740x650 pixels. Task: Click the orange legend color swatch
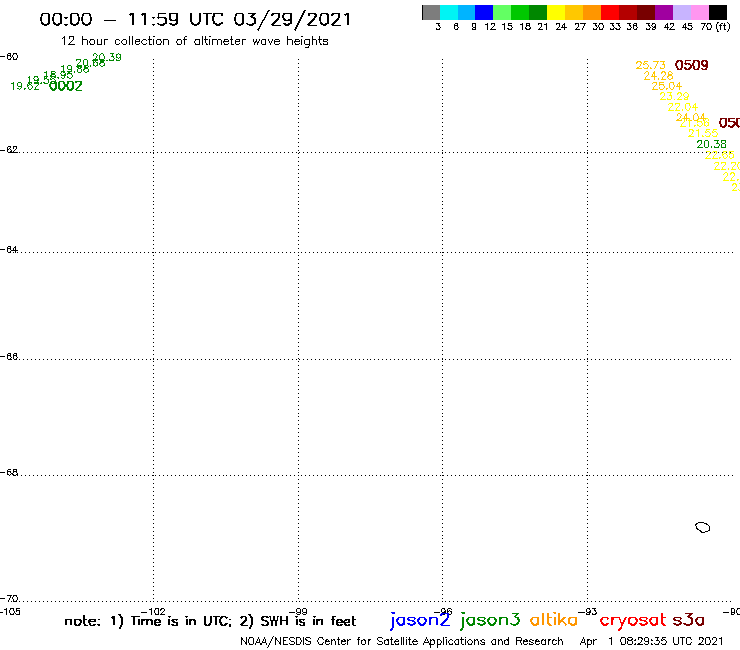click(x=592, y=12)
